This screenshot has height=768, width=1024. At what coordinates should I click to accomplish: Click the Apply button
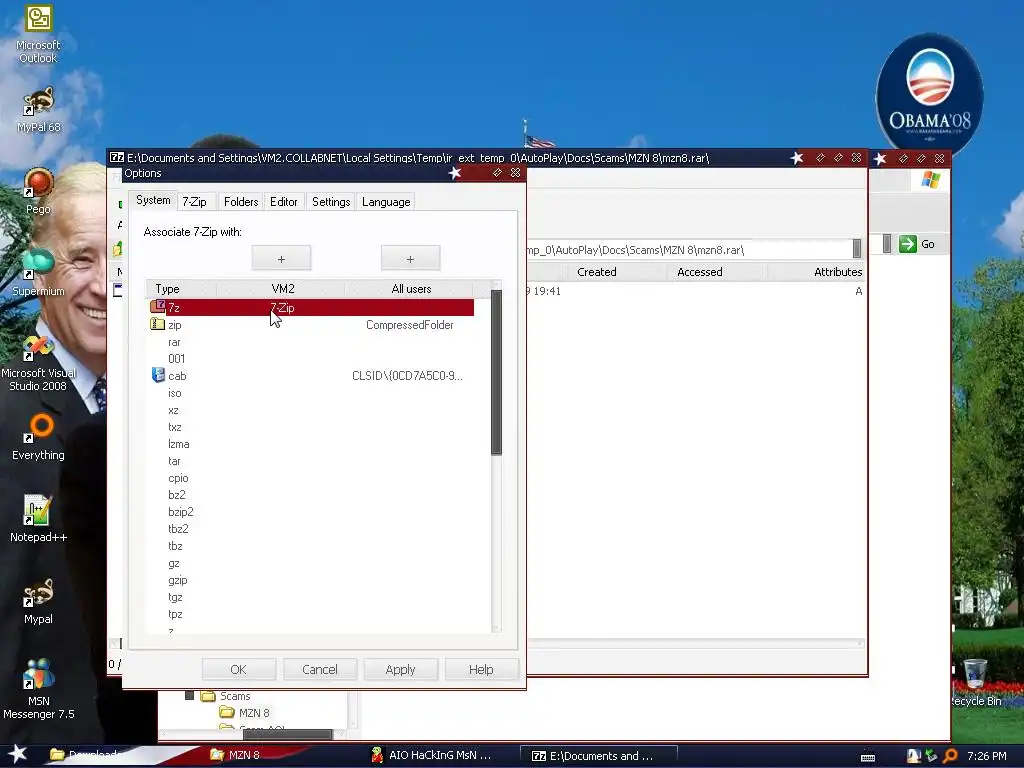click(x=400, y=669)
